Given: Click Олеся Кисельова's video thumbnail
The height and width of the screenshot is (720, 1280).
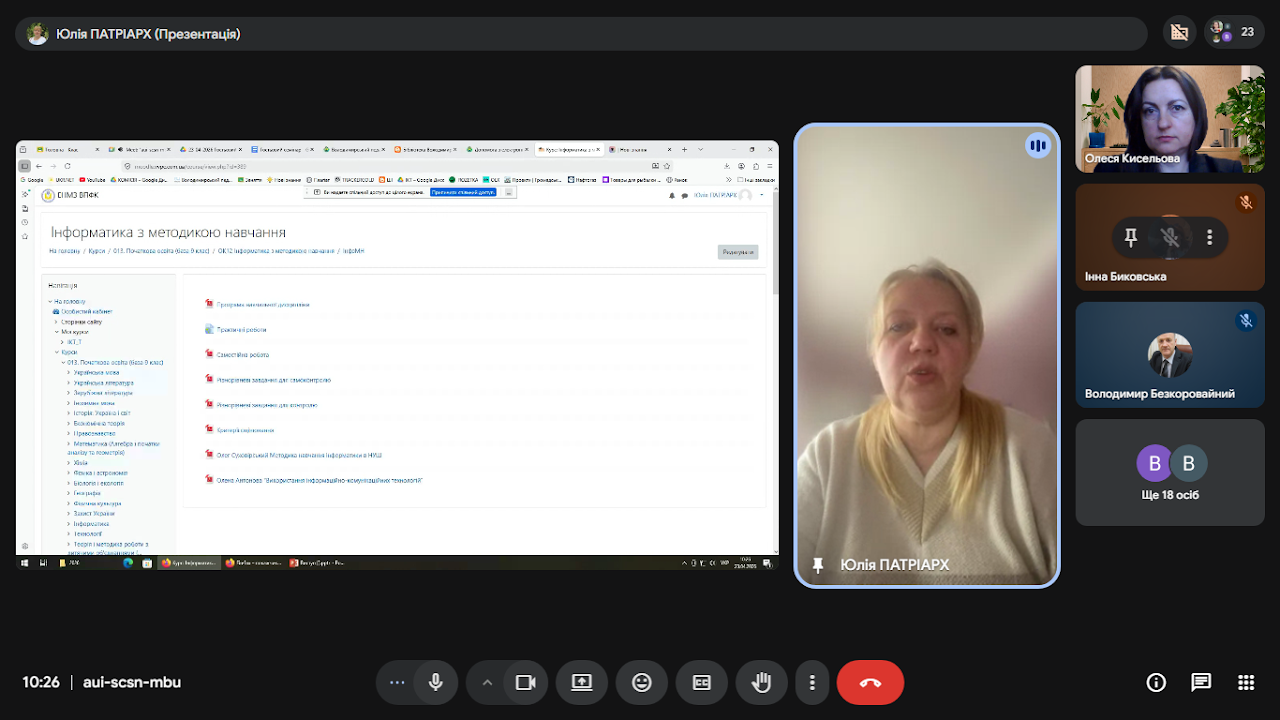Looking at the screenshot, I should pos(1170,119).
